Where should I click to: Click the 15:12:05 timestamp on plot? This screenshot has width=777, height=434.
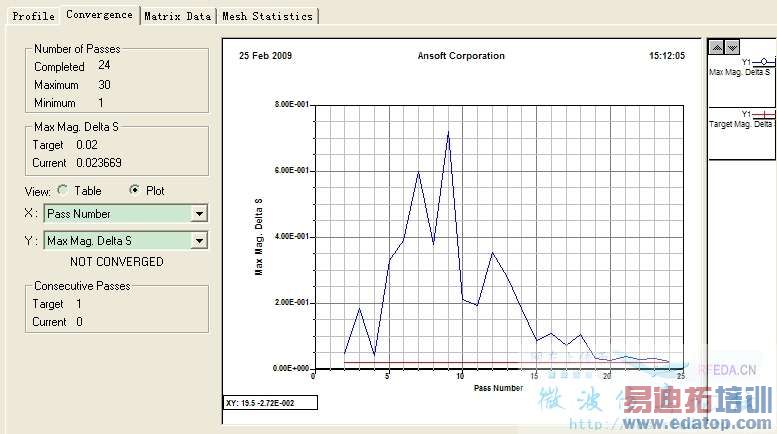click(667, 55)
